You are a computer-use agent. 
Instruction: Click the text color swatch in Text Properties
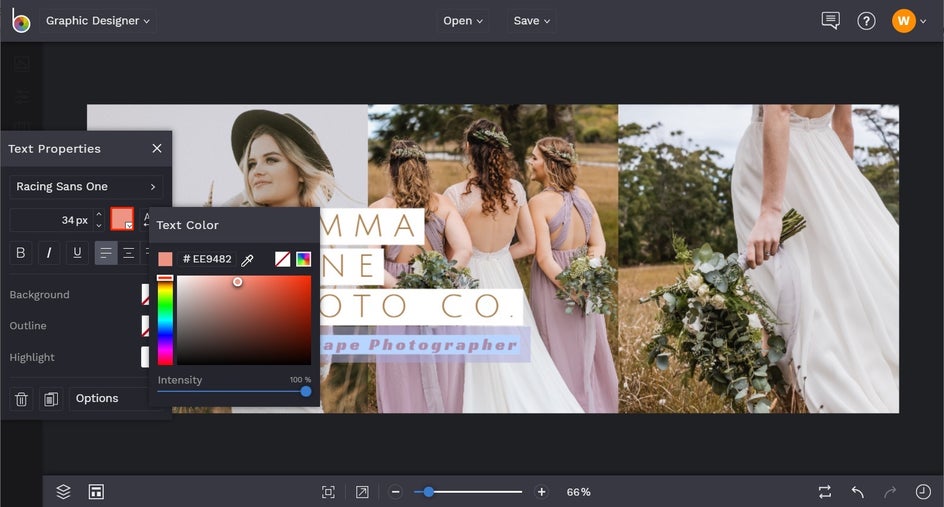122,219
